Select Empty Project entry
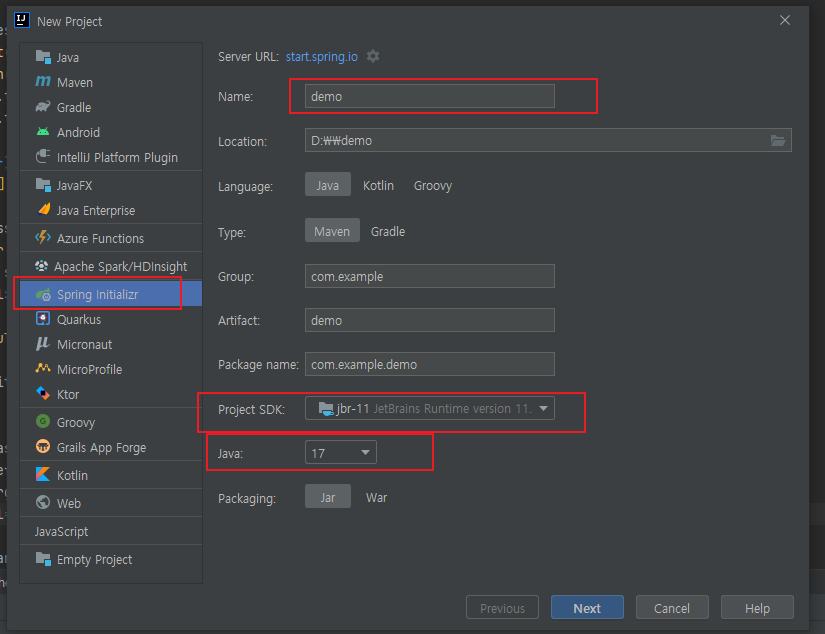The width and height of the screenshot is (825, 634). (x=110, y=559)
